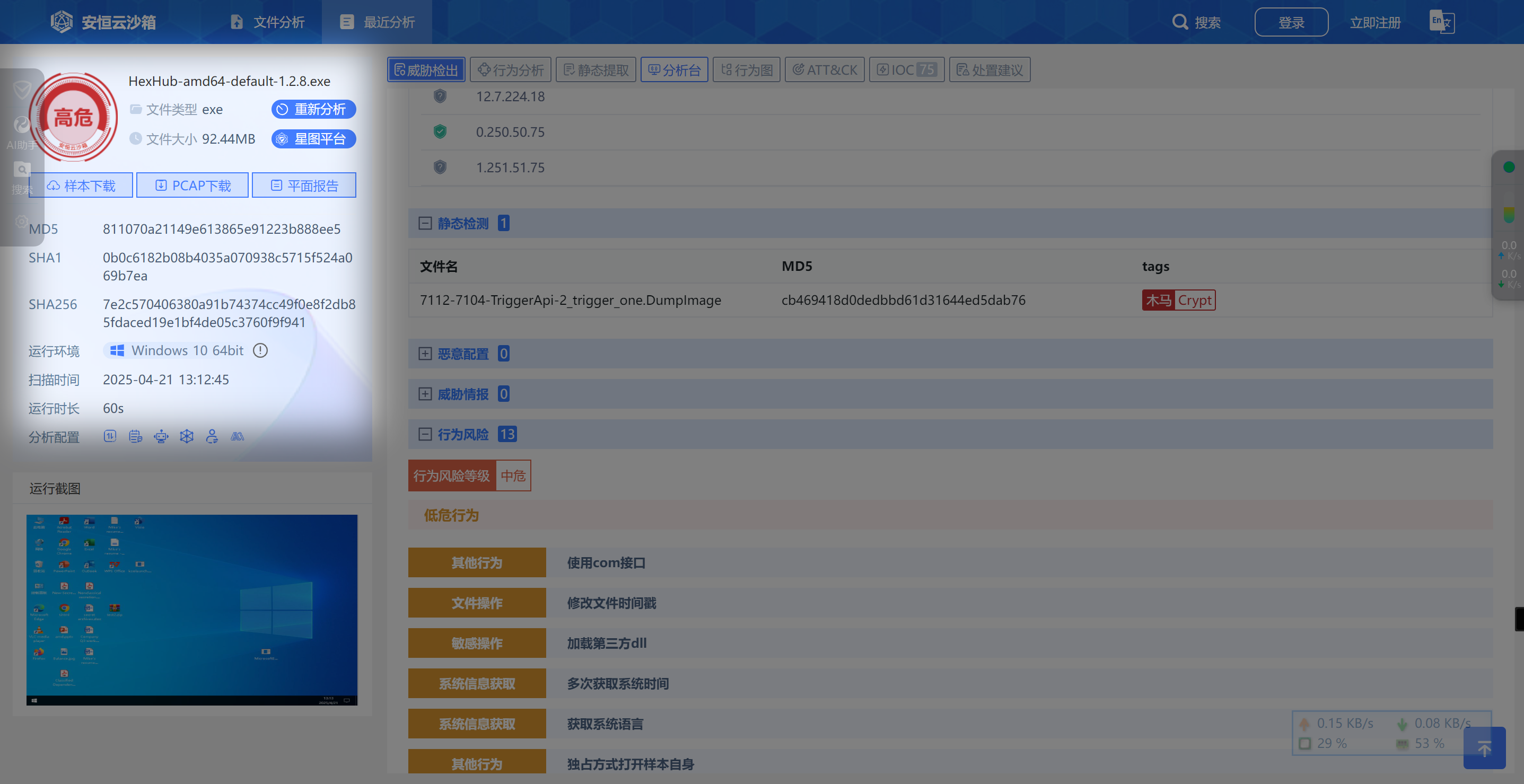Click the scroll-to-top arrow button
Image resolution: width=1524 pixels, height=784 pixels.
[1484, 748]
